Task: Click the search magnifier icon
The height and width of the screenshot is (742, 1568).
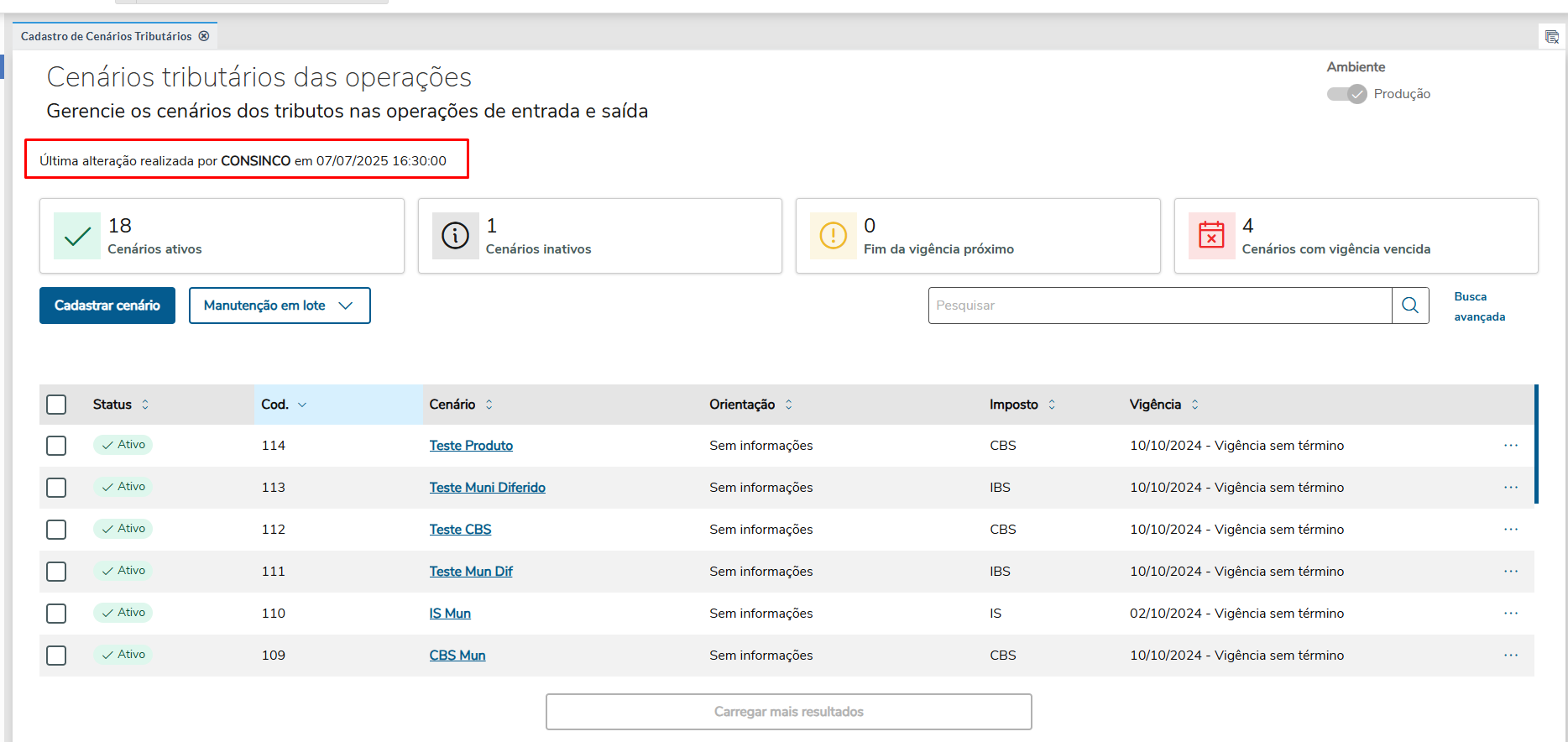Action: coord(1410,306)
